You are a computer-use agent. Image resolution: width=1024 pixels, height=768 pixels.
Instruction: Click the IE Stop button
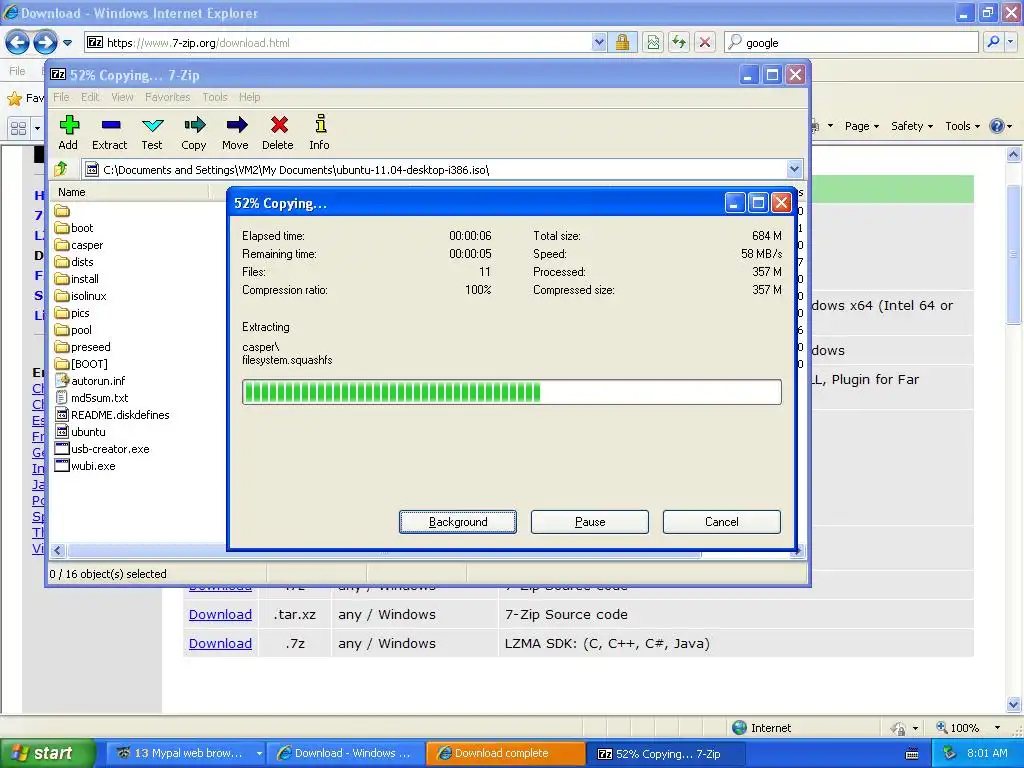[705, 43]
